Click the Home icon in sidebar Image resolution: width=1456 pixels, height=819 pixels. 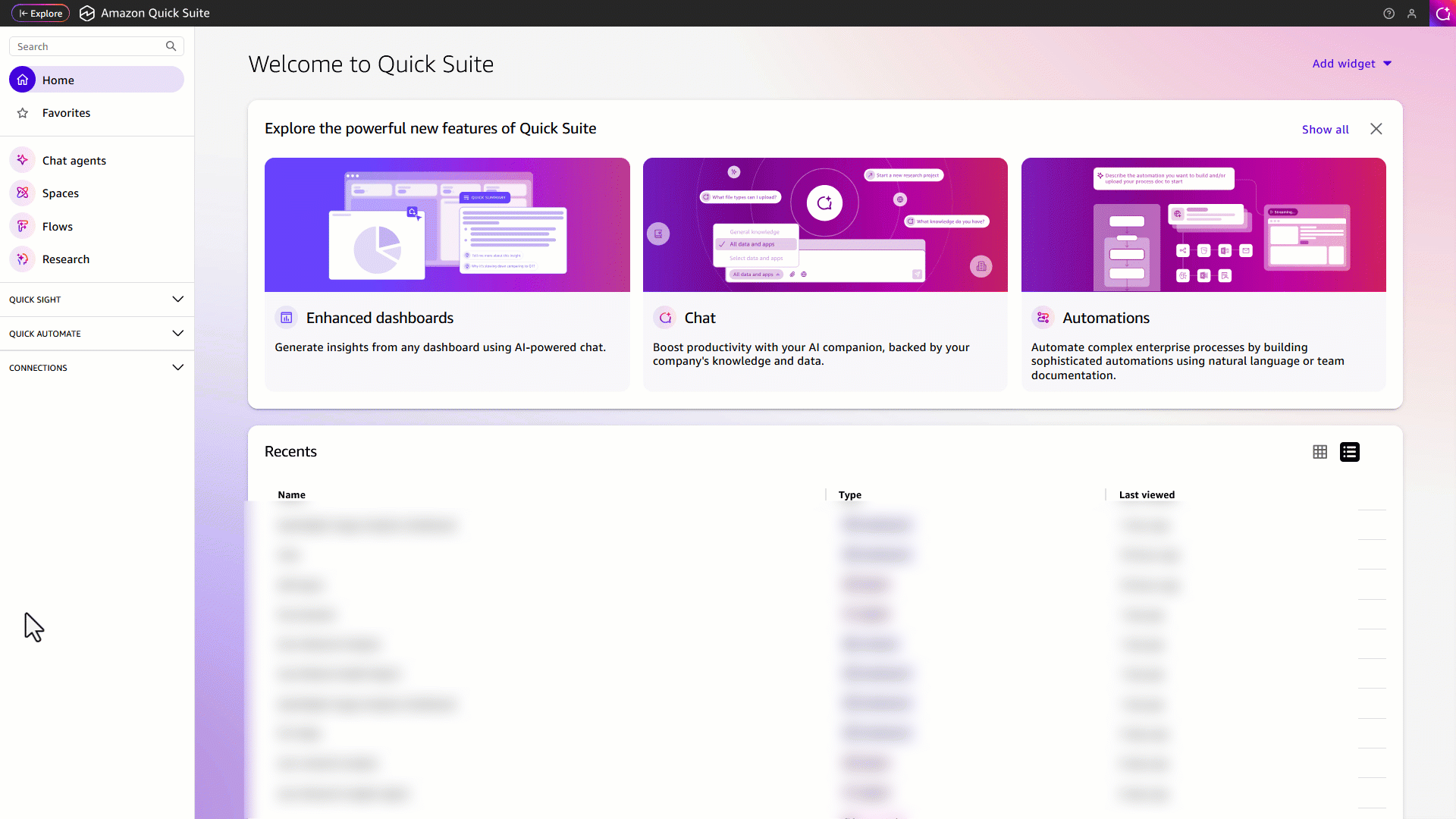23,80
